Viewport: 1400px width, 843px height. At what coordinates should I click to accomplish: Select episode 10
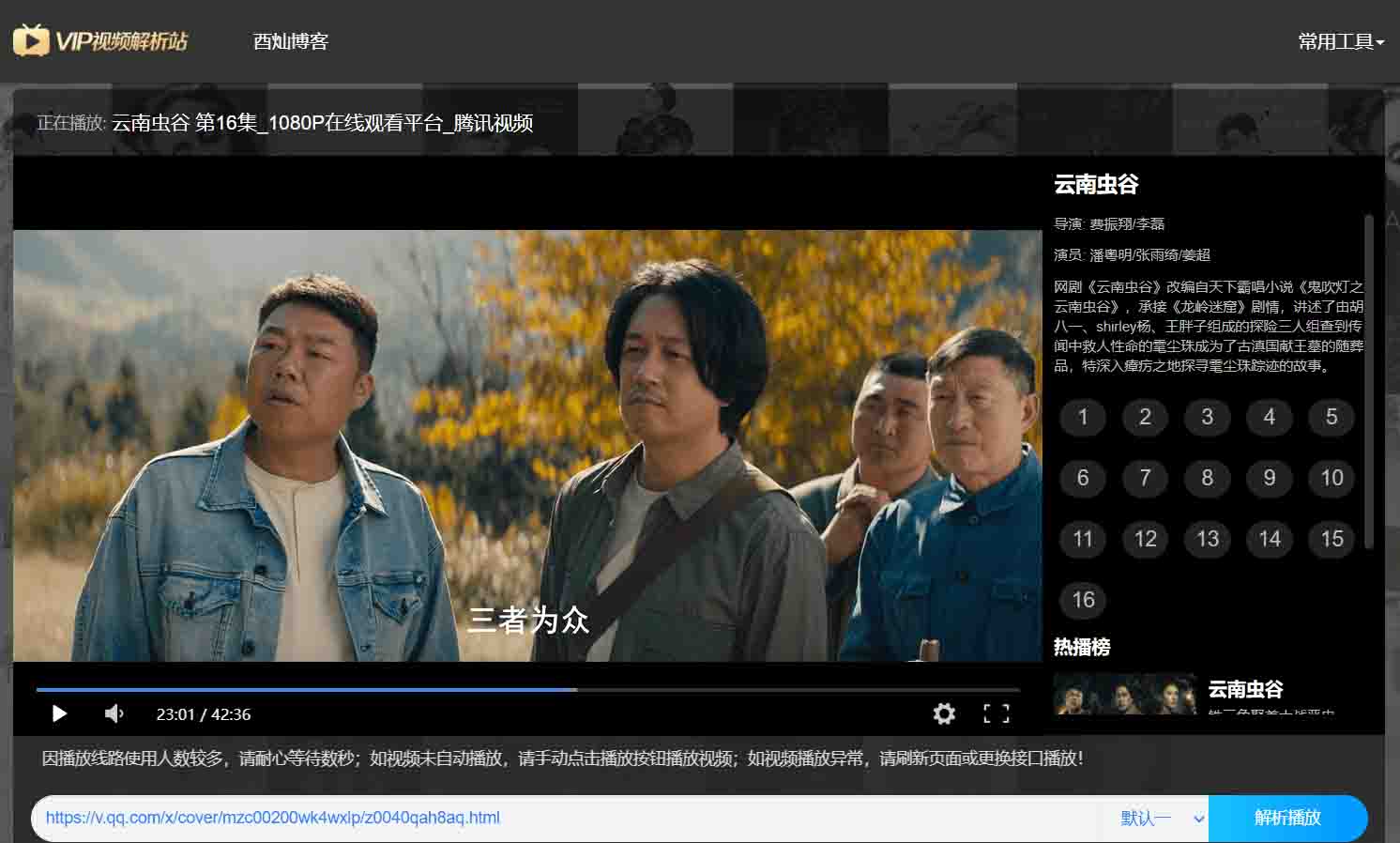(x=1332, y=478)
